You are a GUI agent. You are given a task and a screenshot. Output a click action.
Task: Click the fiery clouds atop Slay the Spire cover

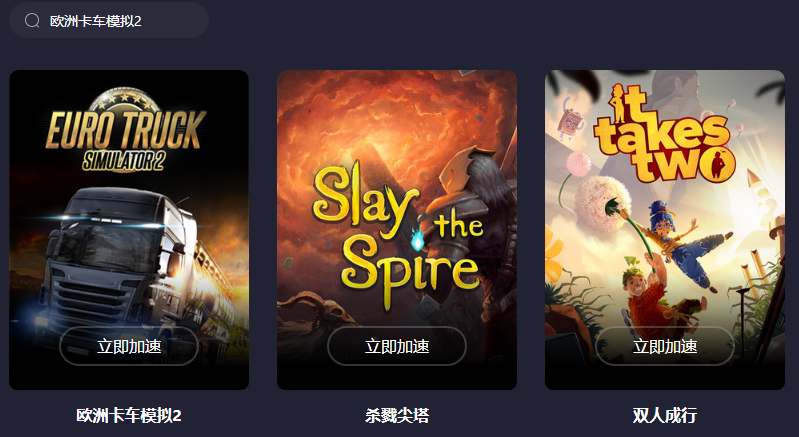(392, 112)
